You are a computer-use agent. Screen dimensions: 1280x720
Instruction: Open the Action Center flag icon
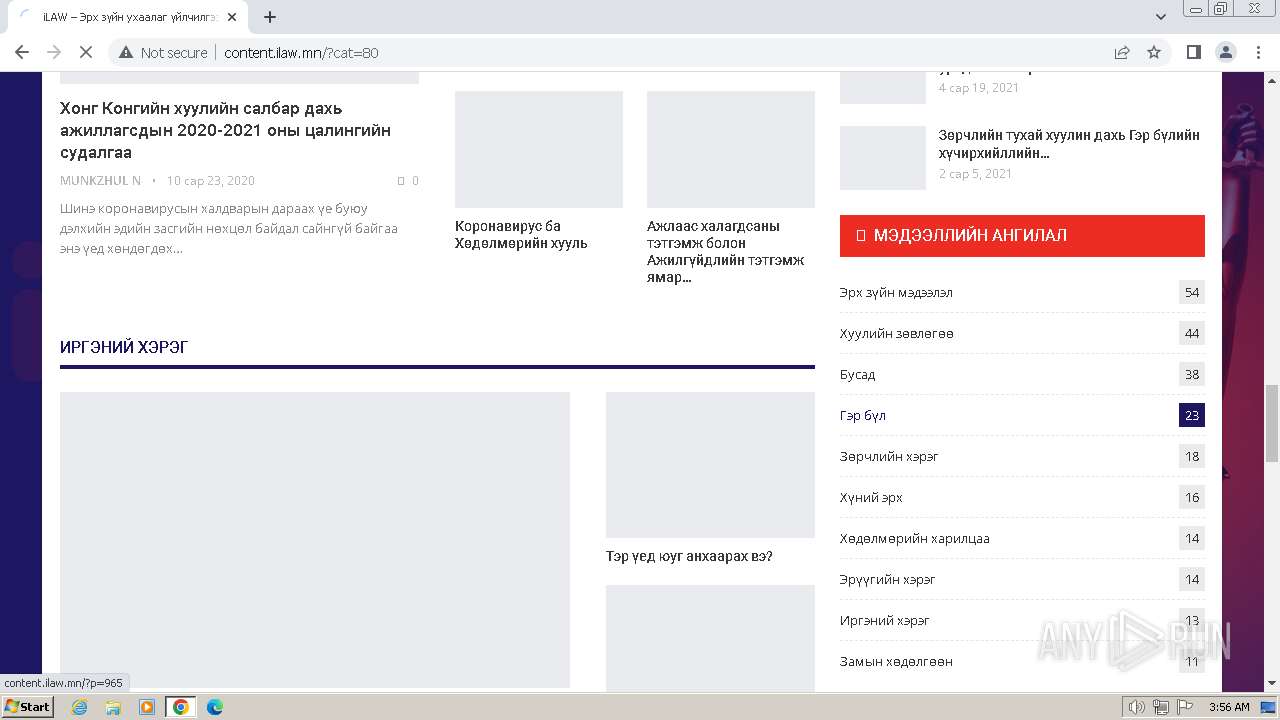tap(1184, 707)
